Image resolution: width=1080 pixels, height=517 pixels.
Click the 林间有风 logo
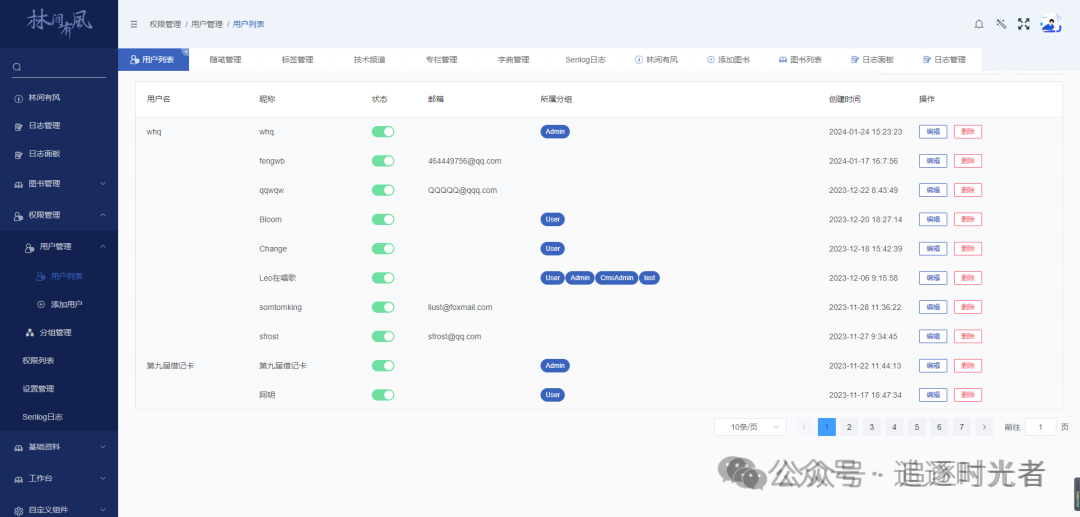click(x=59, y=22)
